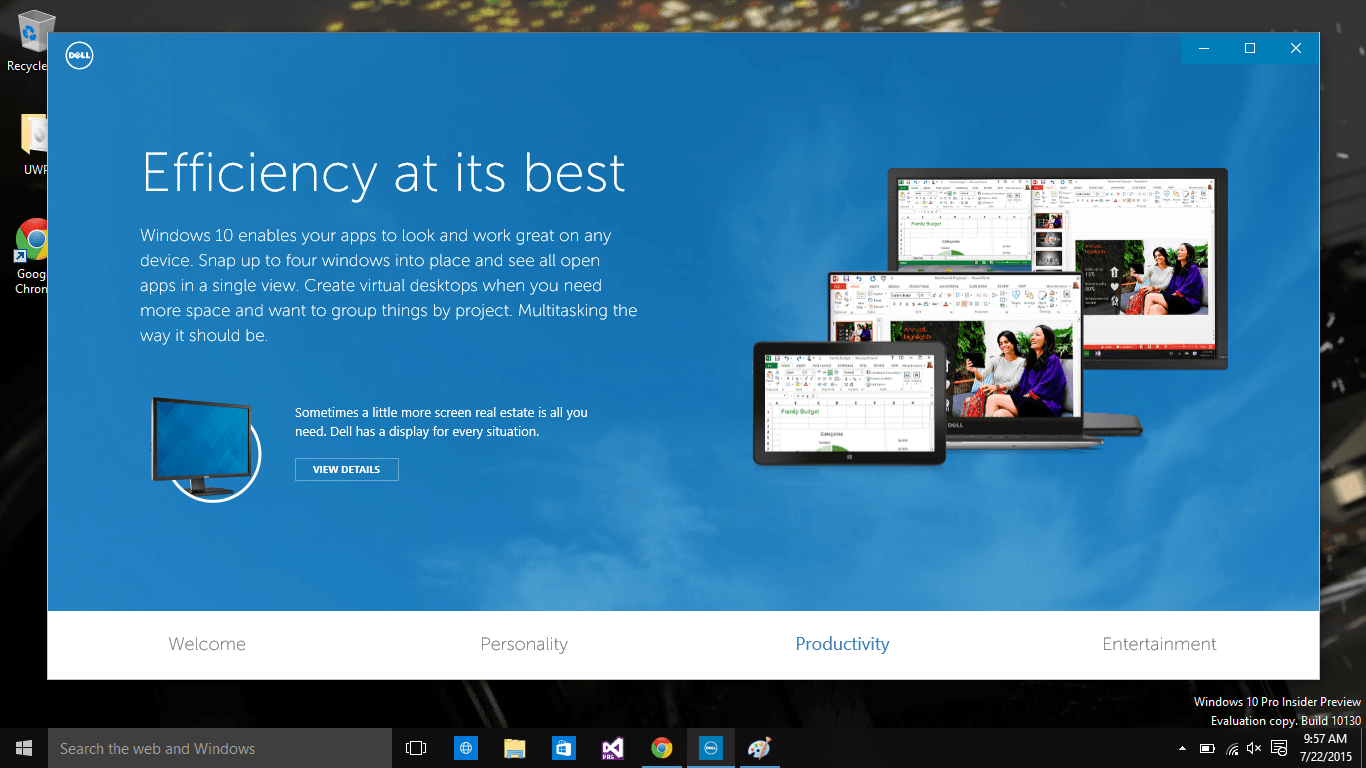
Task: Open Task View
Action: [x=415, y=747]
